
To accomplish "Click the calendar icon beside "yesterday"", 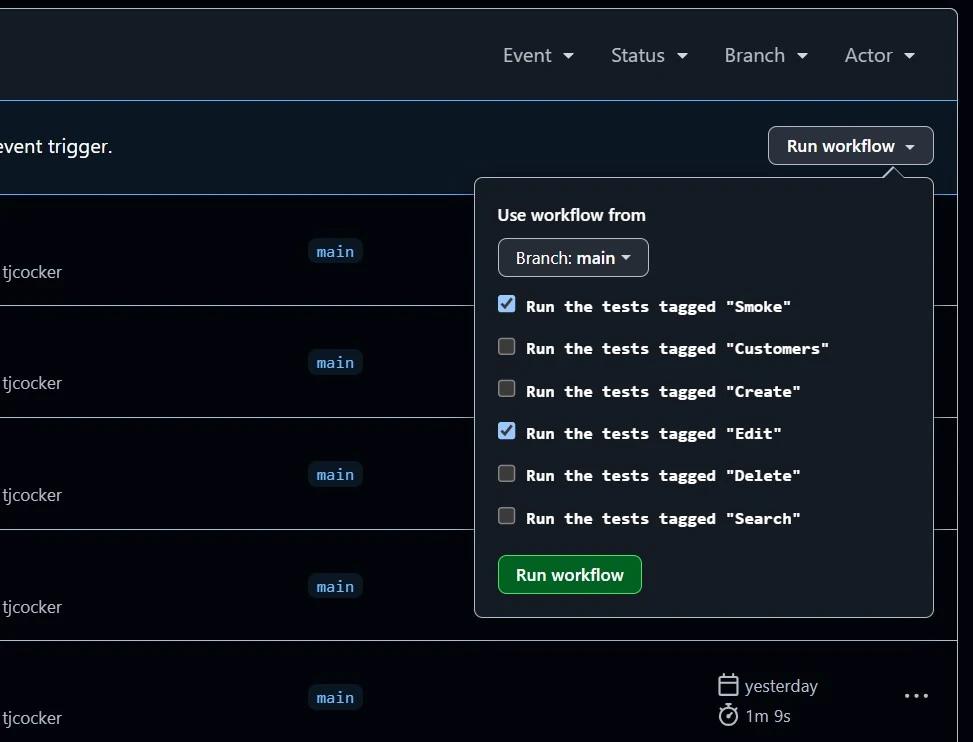I will tap(728, 686).
